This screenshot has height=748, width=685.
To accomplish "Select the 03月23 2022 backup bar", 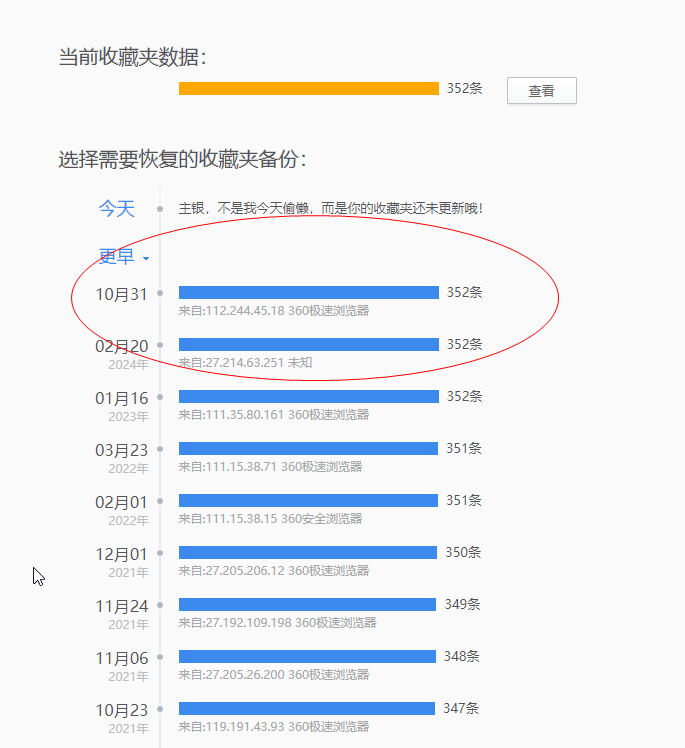I will click(x=308, y=449).
